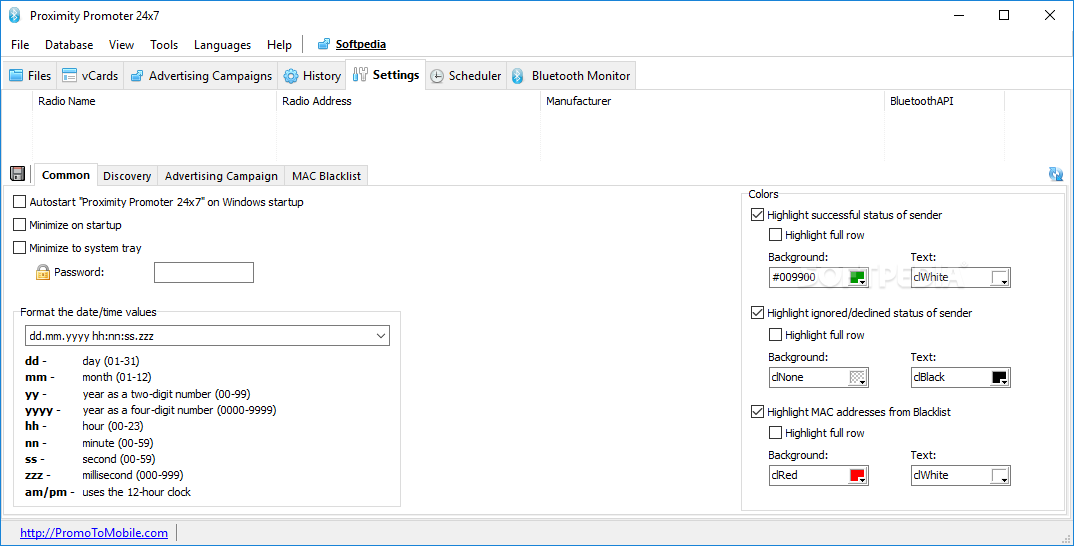1074x546 pixels.
Task: Click the BluetoothAPI column header
Action: pyautogui.click(x=944, y=101)
